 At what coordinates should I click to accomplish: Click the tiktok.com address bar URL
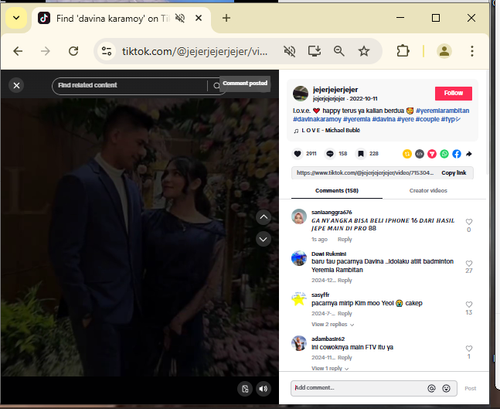(195, 51)
